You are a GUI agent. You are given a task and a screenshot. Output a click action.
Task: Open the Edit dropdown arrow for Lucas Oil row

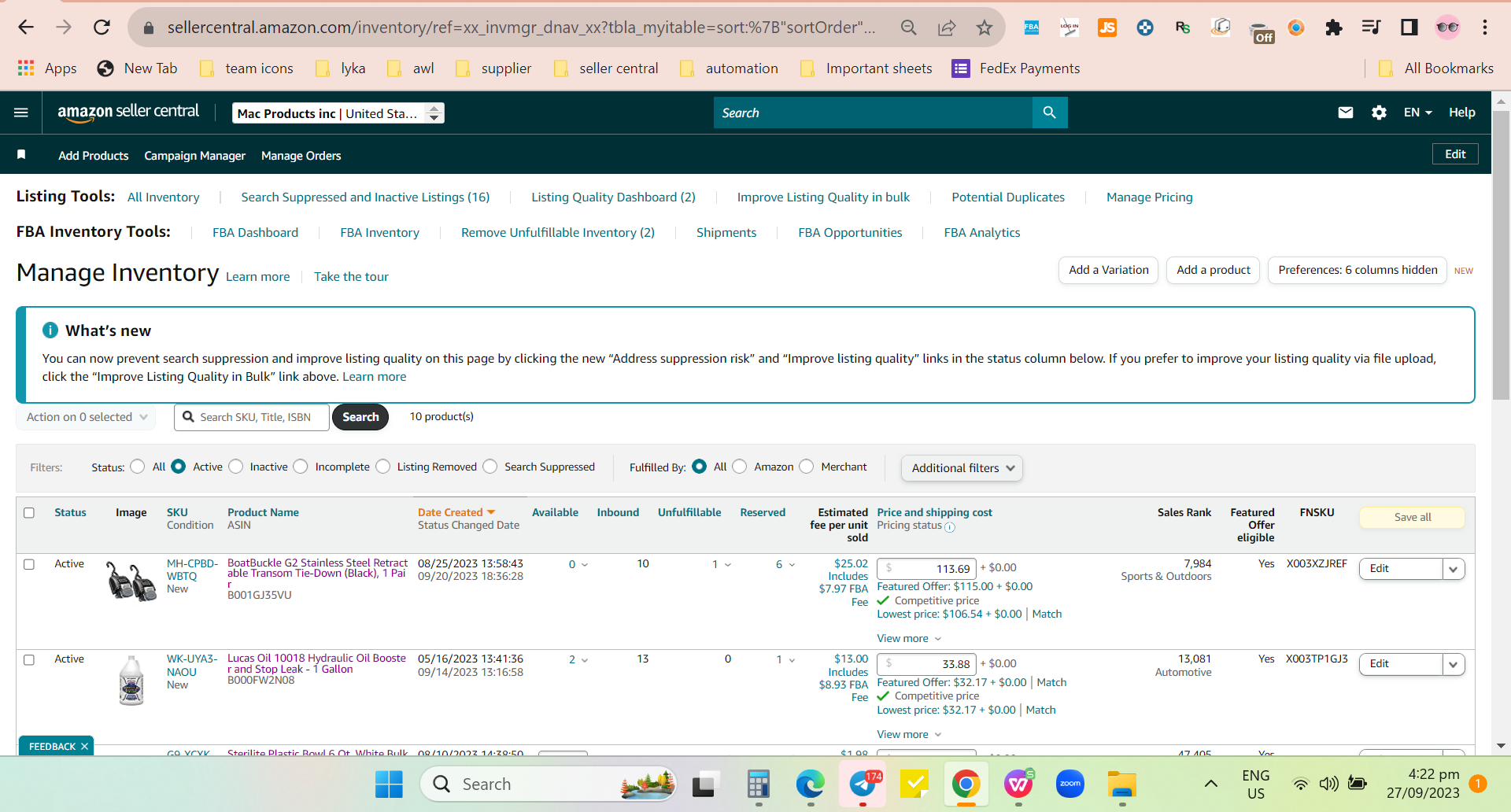1454,664
